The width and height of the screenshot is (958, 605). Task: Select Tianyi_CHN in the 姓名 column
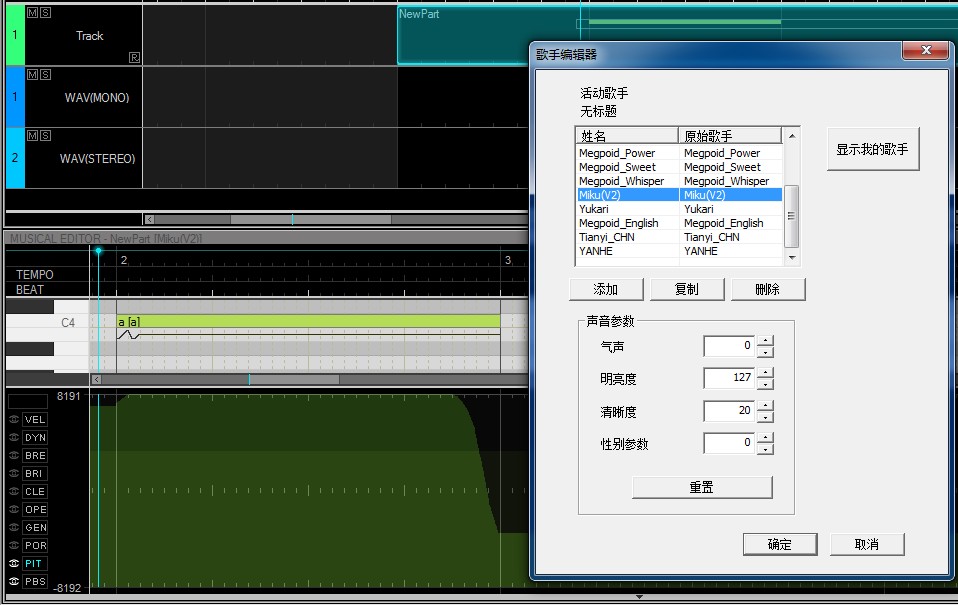(607, 237)
